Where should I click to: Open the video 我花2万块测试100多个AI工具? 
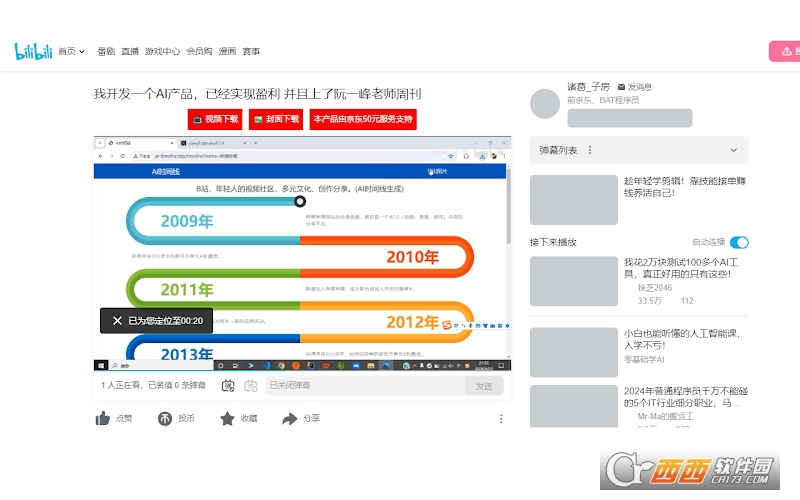[x=681, y=268]
